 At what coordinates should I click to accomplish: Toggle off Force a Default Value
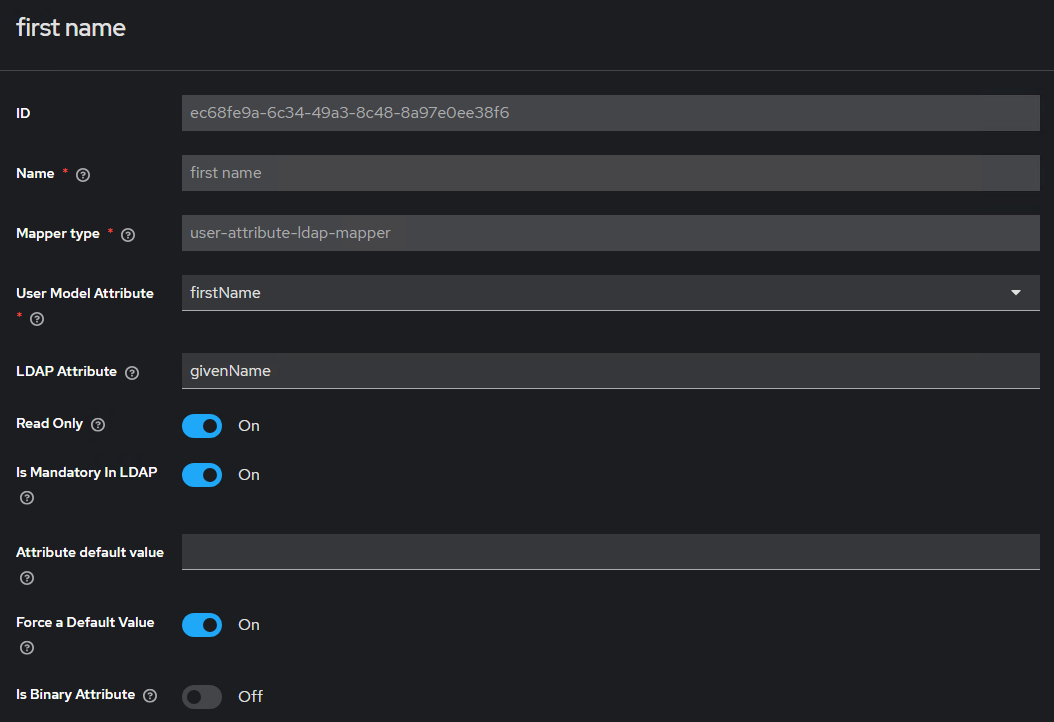coord(202,625)
